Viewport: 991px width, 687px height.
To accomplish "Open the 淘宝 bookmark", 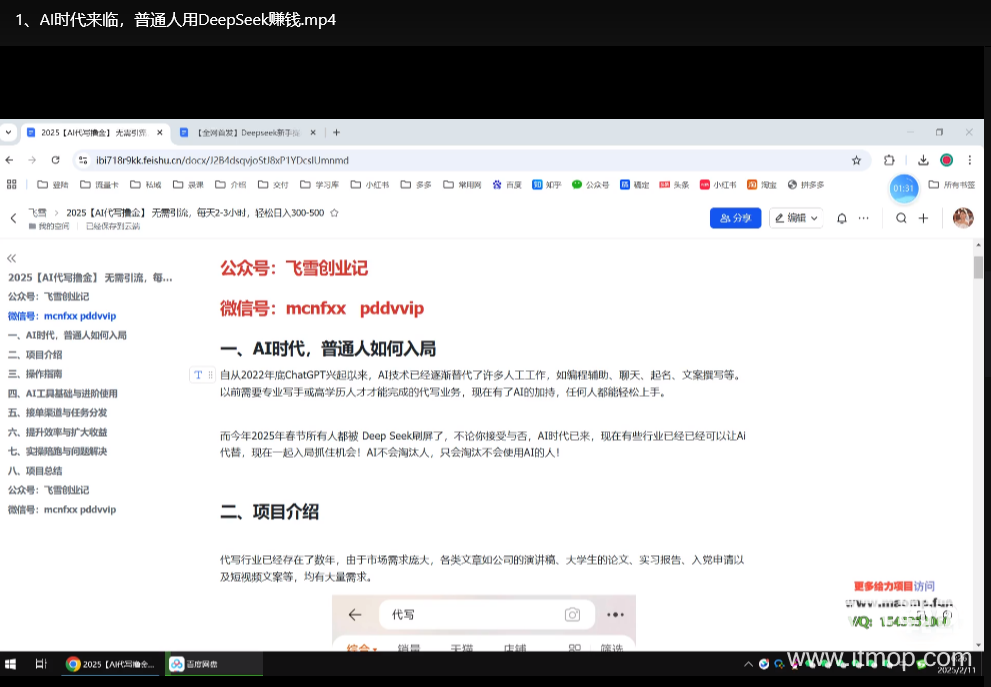I will (x=762, y=185).
